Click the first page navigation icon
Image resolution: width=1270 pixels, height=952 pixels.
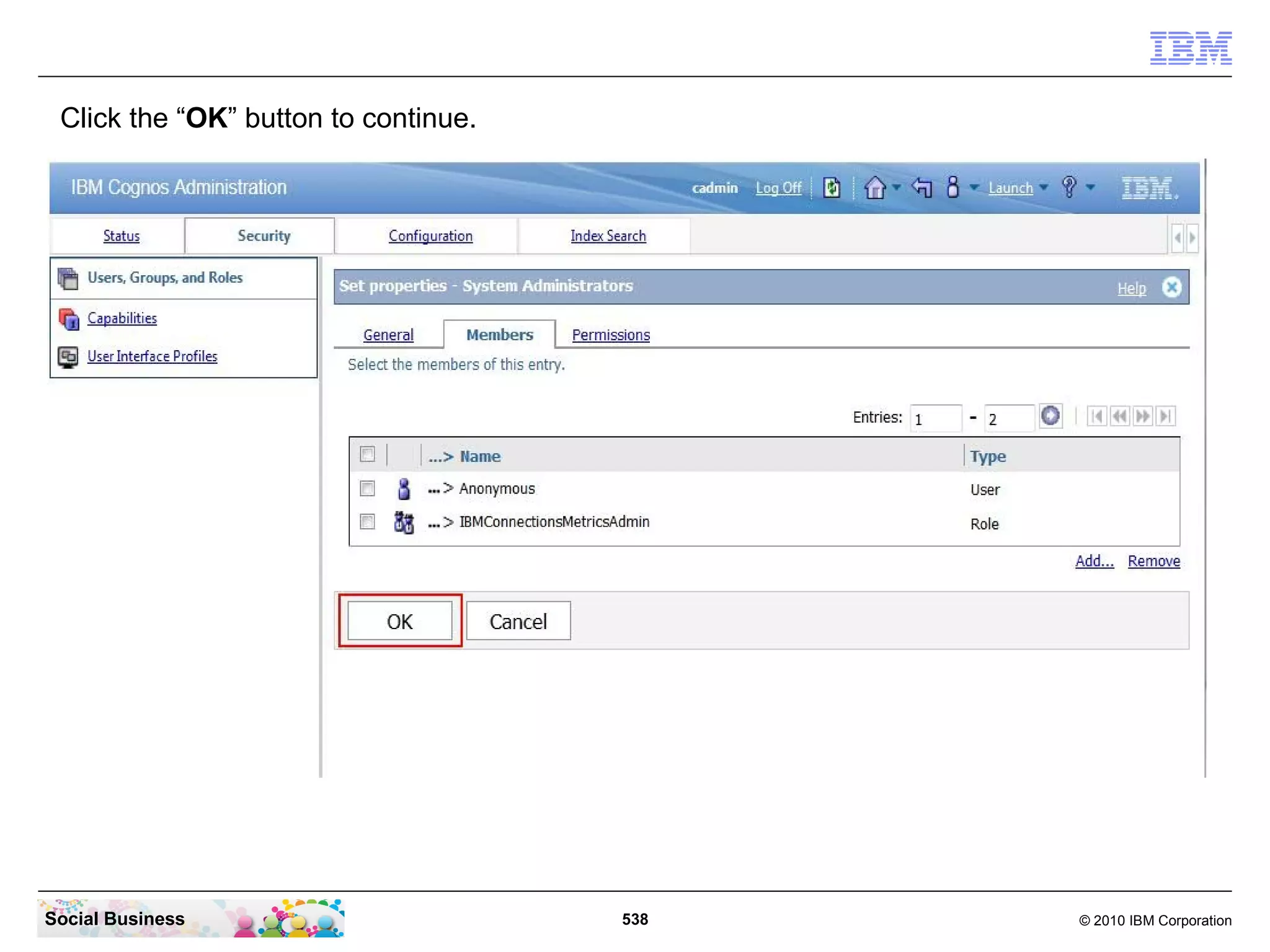(1096, 416)
